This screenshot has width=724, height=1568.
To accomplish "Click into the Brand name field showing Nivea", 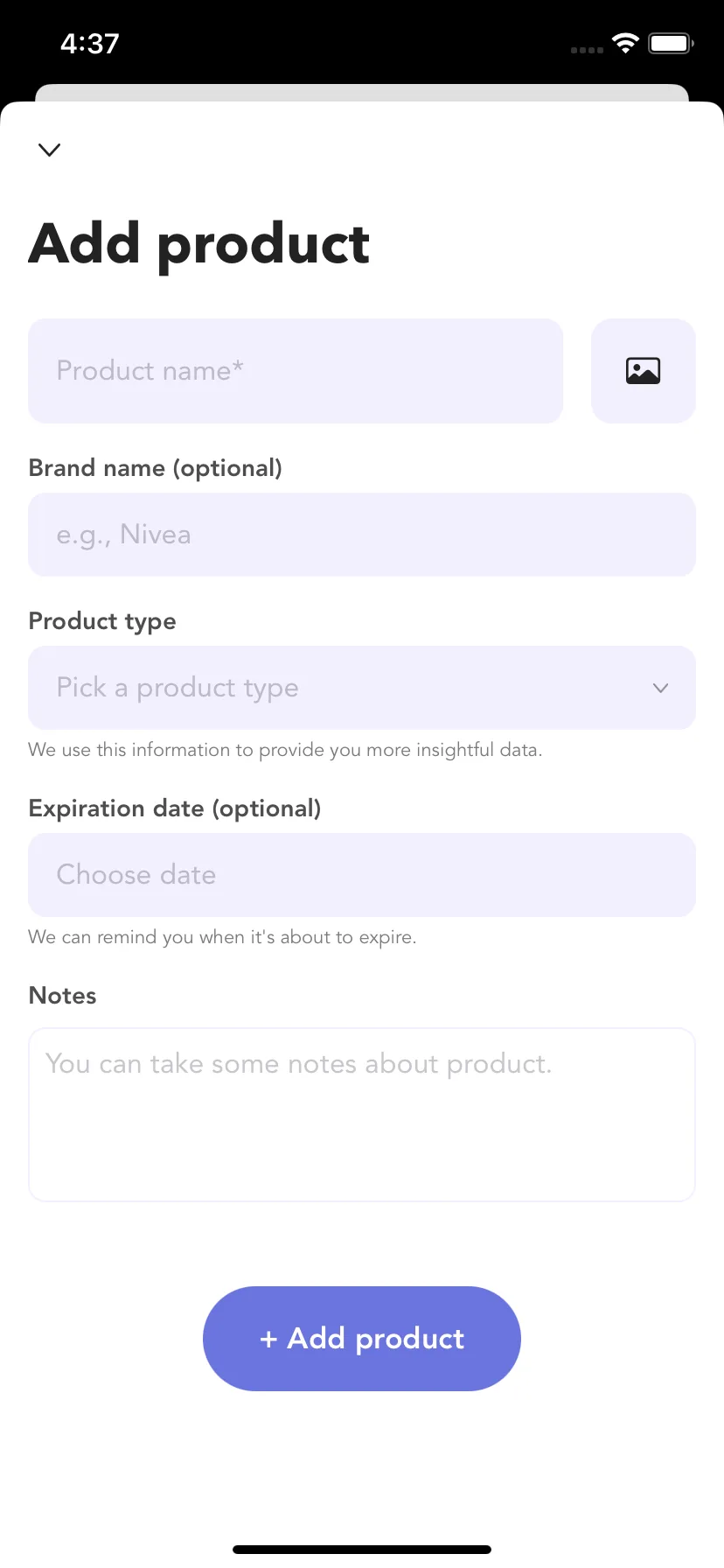I will pyautogui.click(x=362, y=535).
